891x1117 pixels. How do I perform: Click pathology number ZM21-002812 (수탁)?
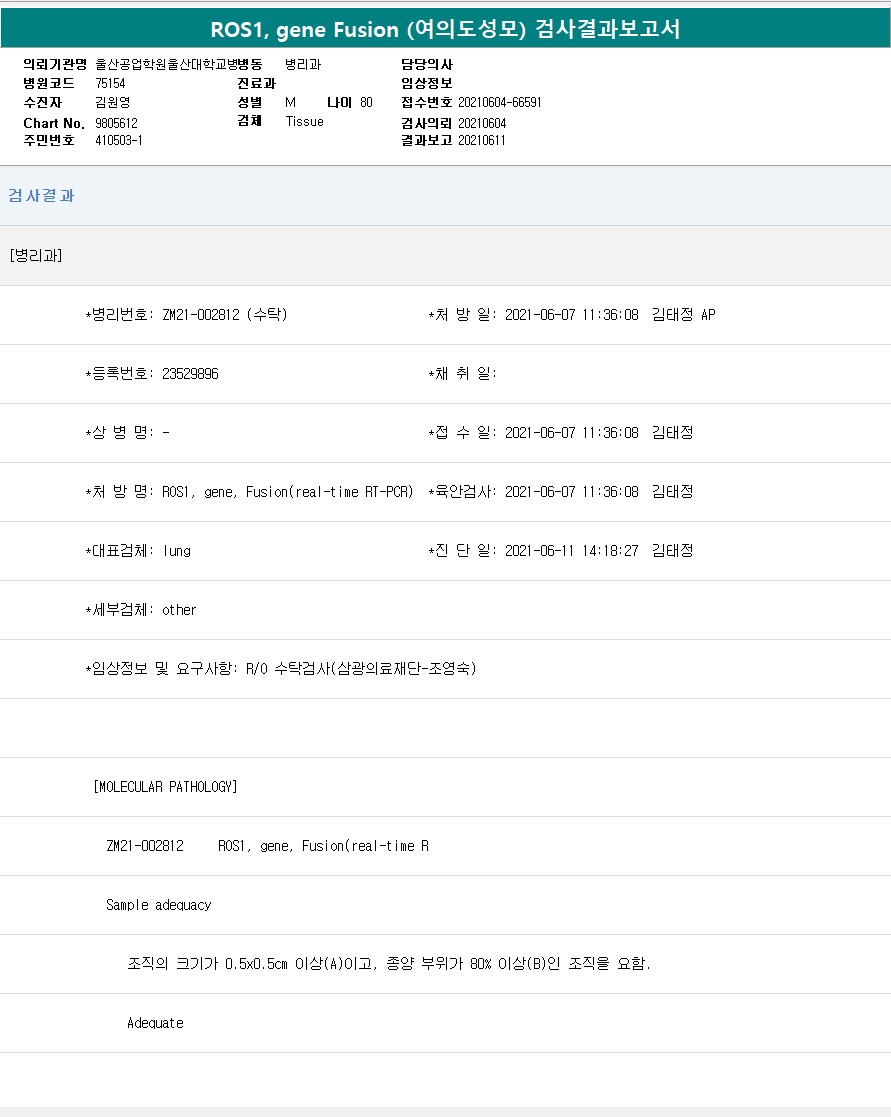coord(224,315)
